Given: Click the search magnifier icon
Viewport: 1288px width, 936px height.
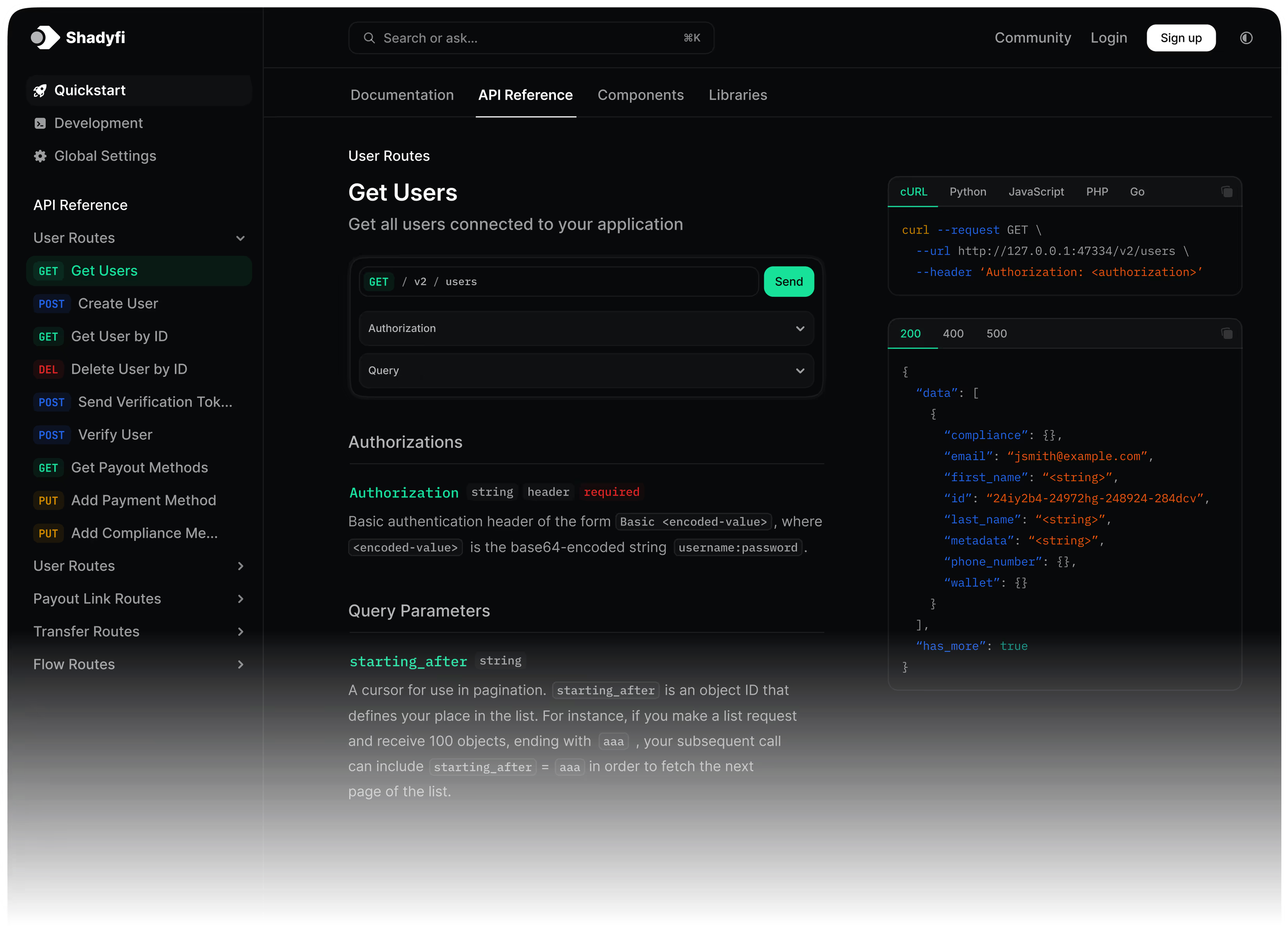Looking at the screenshot, I should [x=369, y=37].
